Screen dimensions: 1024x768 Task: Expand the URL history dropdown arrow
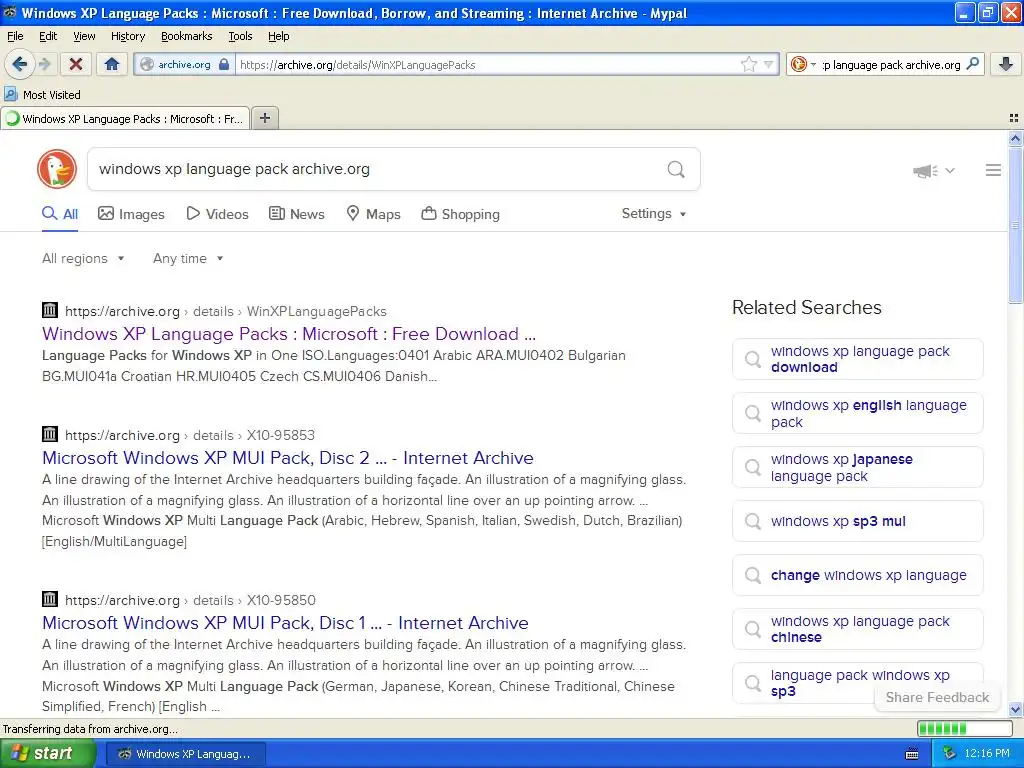769,64
